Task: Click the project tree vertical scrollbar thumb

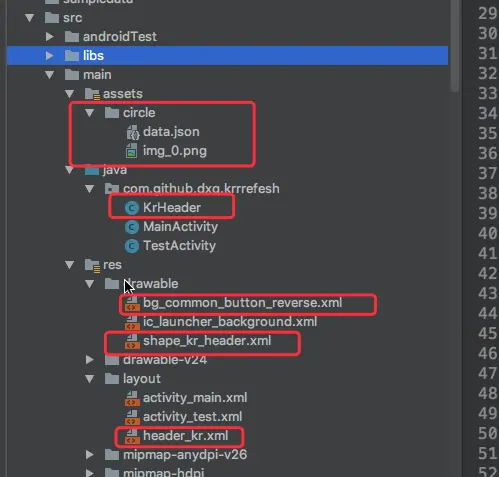Action: tap(455, 45)
